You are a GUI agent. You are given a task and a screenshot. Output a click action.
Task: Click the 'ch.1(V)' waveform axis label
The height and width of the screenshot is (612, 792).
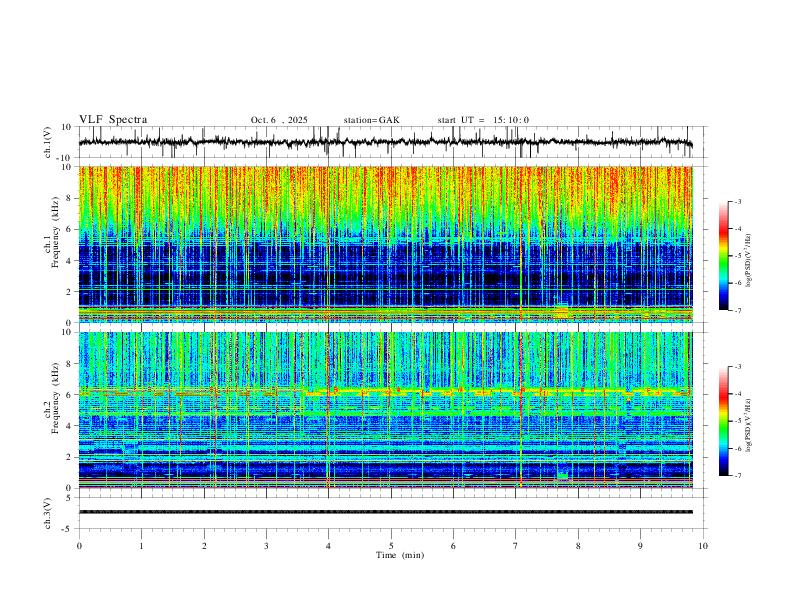pos(48,142)
